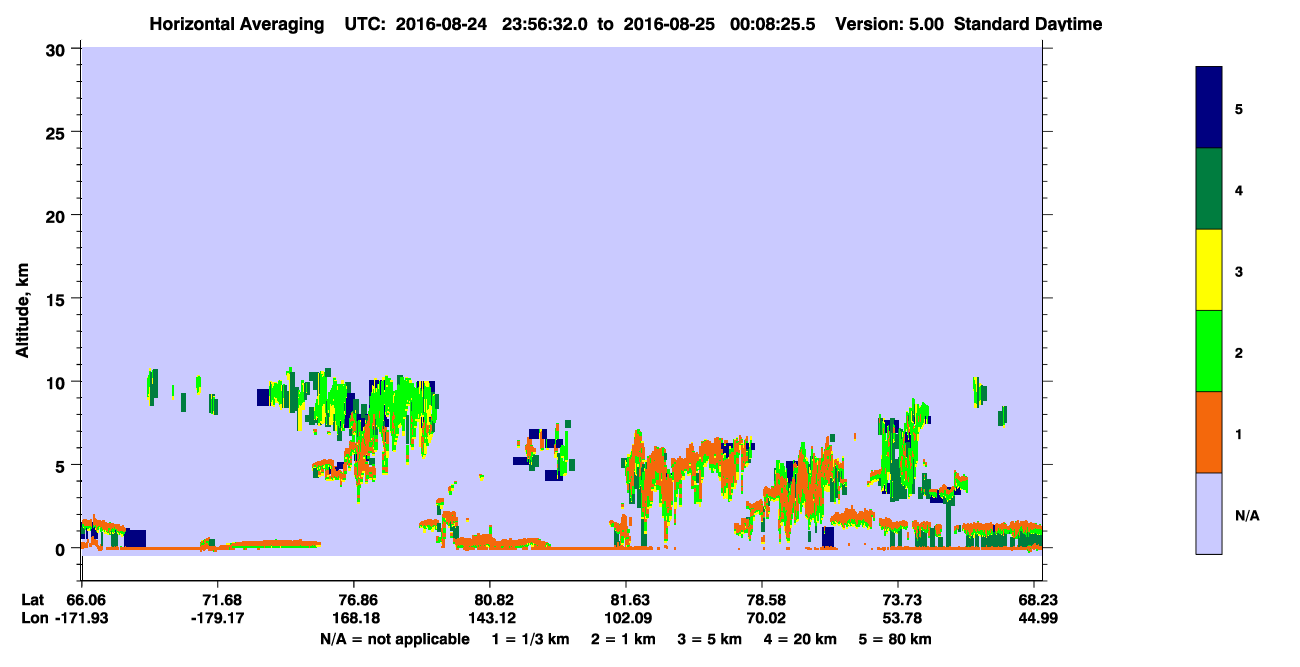The width and height of the screenshot is (1300, 667).
Task: Click longitude value 168.18
Action: (x=354, y=618)
